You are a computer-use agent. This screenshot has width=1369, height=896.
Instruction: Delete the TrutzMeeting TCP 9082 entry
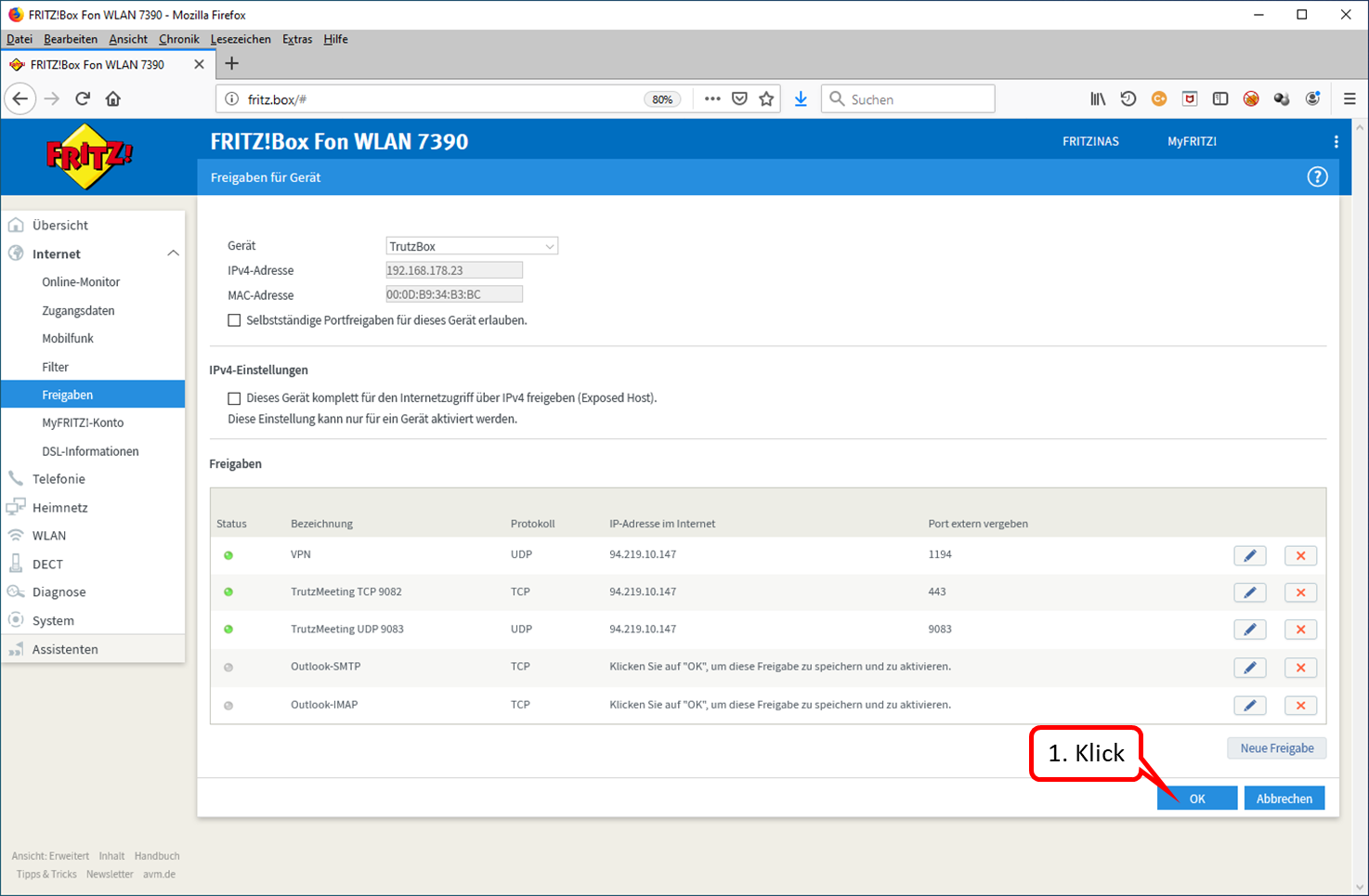pyautogui.click(x=1300, y=592)
